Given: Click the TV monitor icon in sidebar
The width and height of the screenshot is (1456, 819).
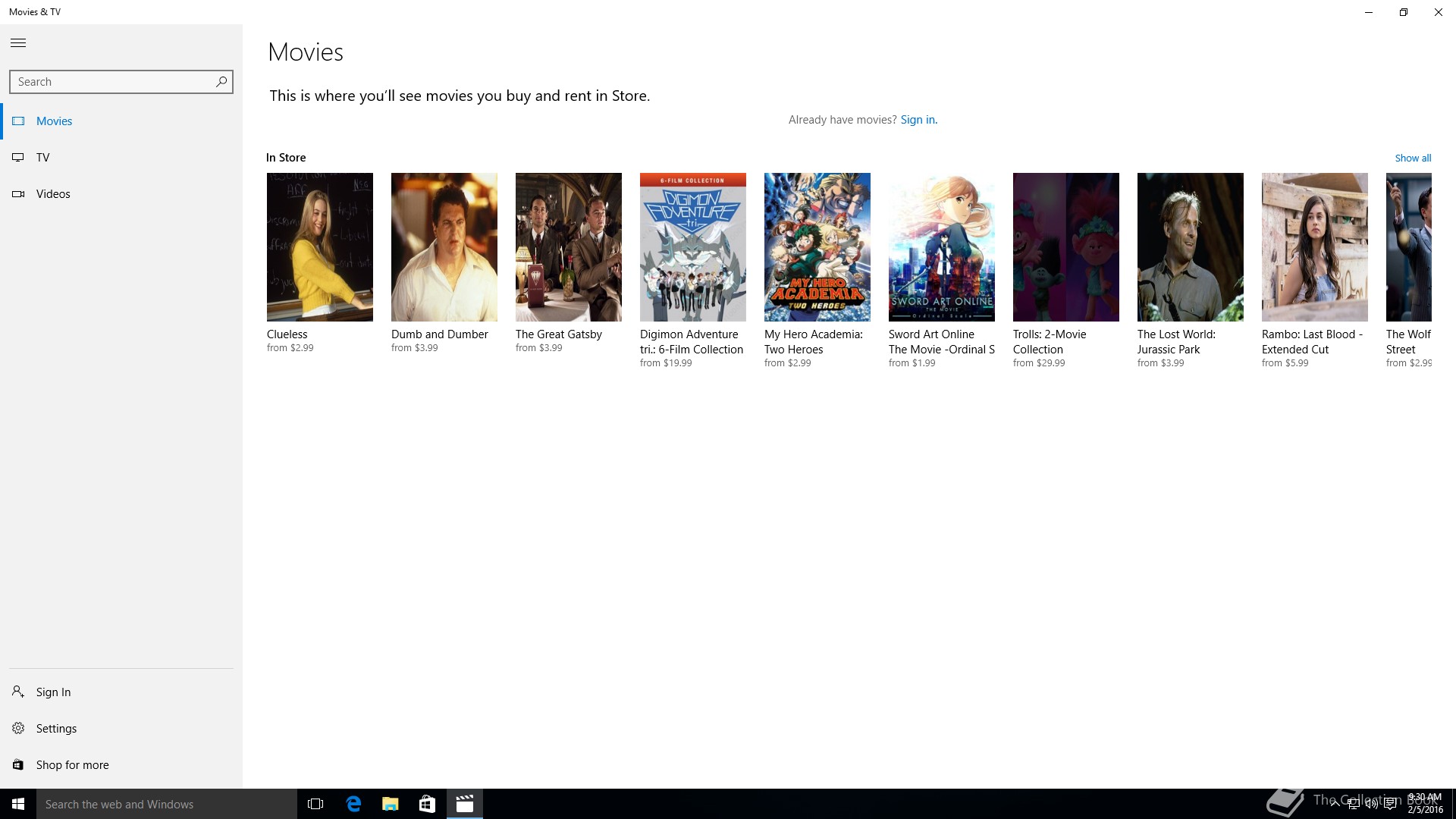Looking at the screenshot, I should [x=18, y=158].
